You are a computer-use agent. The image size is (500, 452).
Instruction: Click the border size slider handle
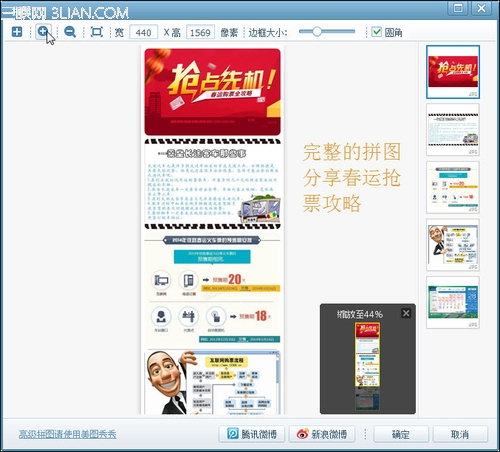[x=317, y=32]
